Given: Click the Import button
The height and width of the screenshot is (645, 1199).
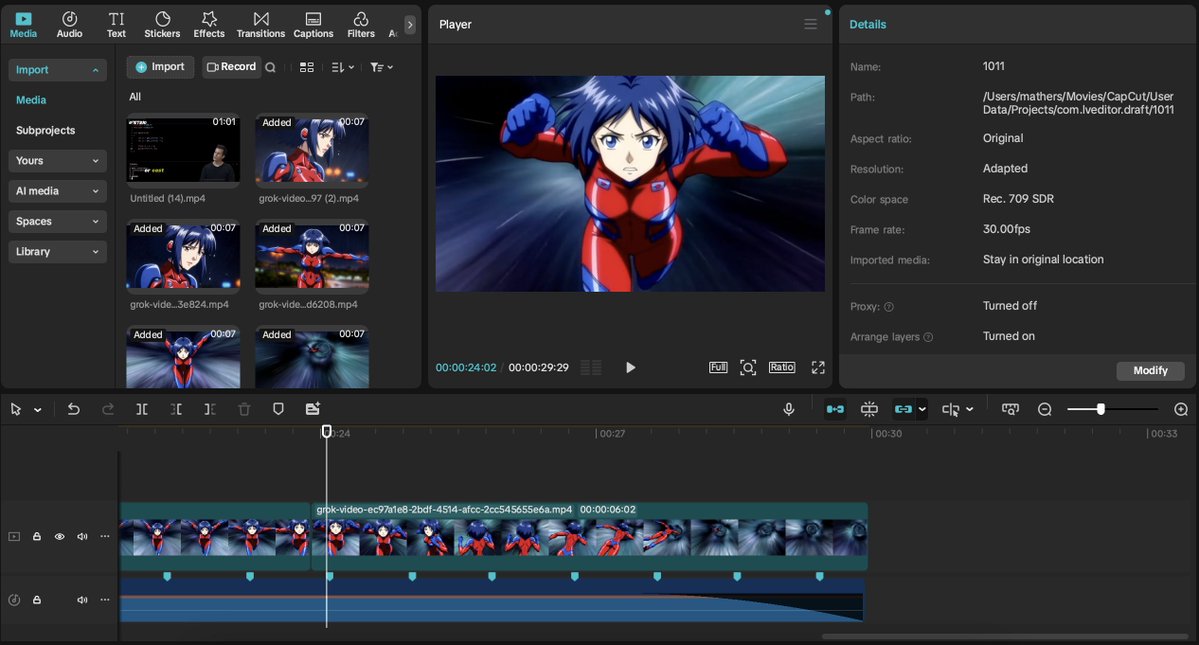Looking at the screenshot, I should coord(160,67).
